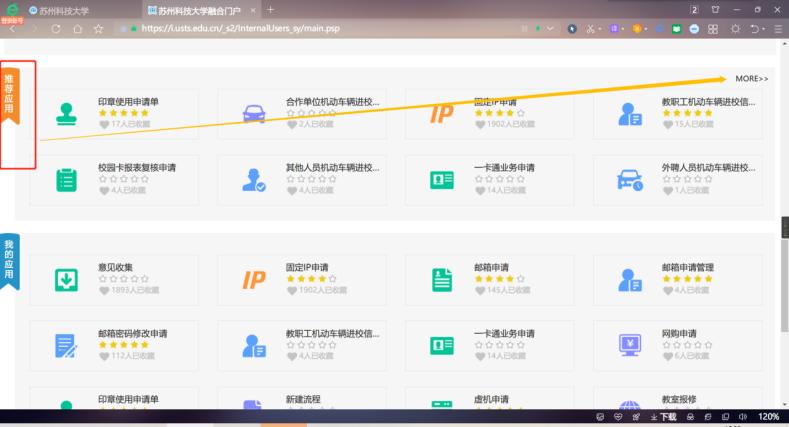Select the 我的应用 side tab
789x427 pixels.
(9, 262)
